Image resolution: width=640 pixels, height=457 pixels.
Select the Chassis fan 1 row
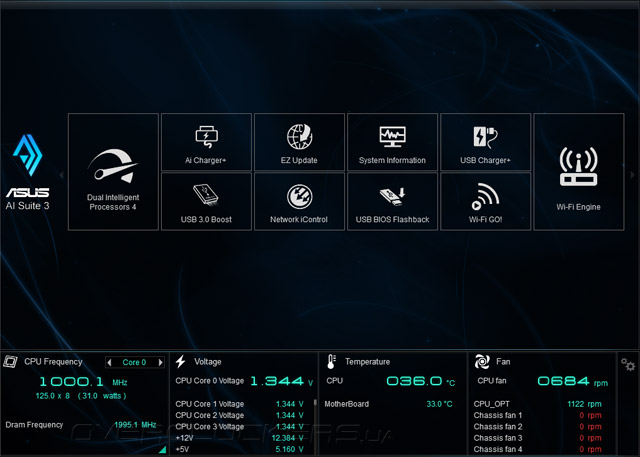point(538,415)
